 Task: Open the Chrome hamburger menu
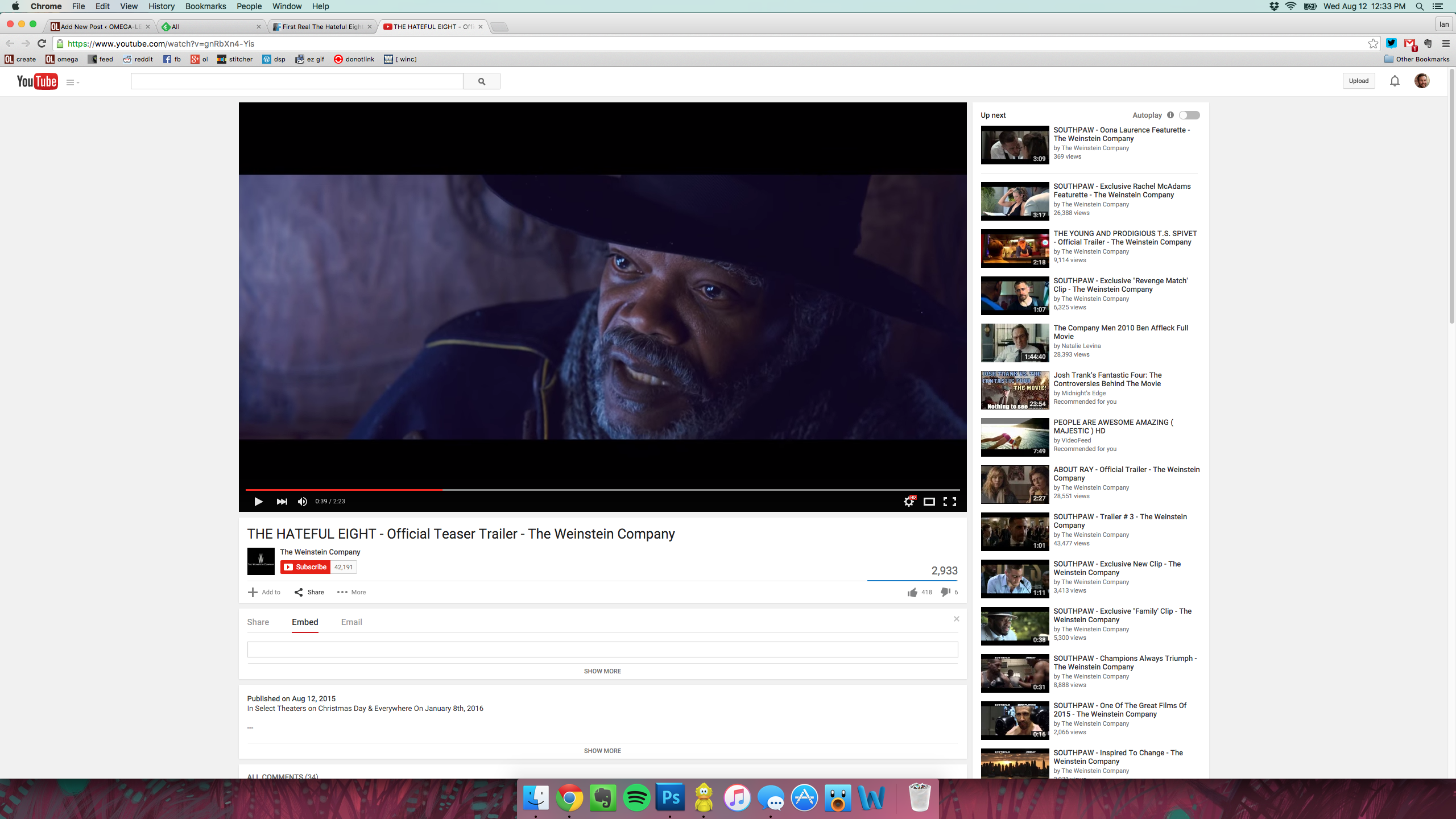pyautogui.click(x=1446, y=43)
